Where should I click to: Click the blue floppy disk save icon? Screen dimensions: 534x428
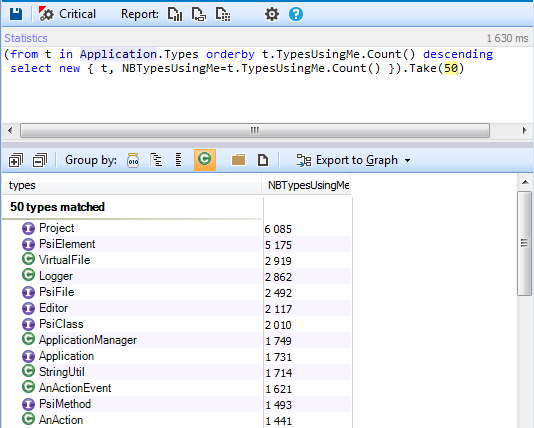pyautogui.click(x=16, y=14)
